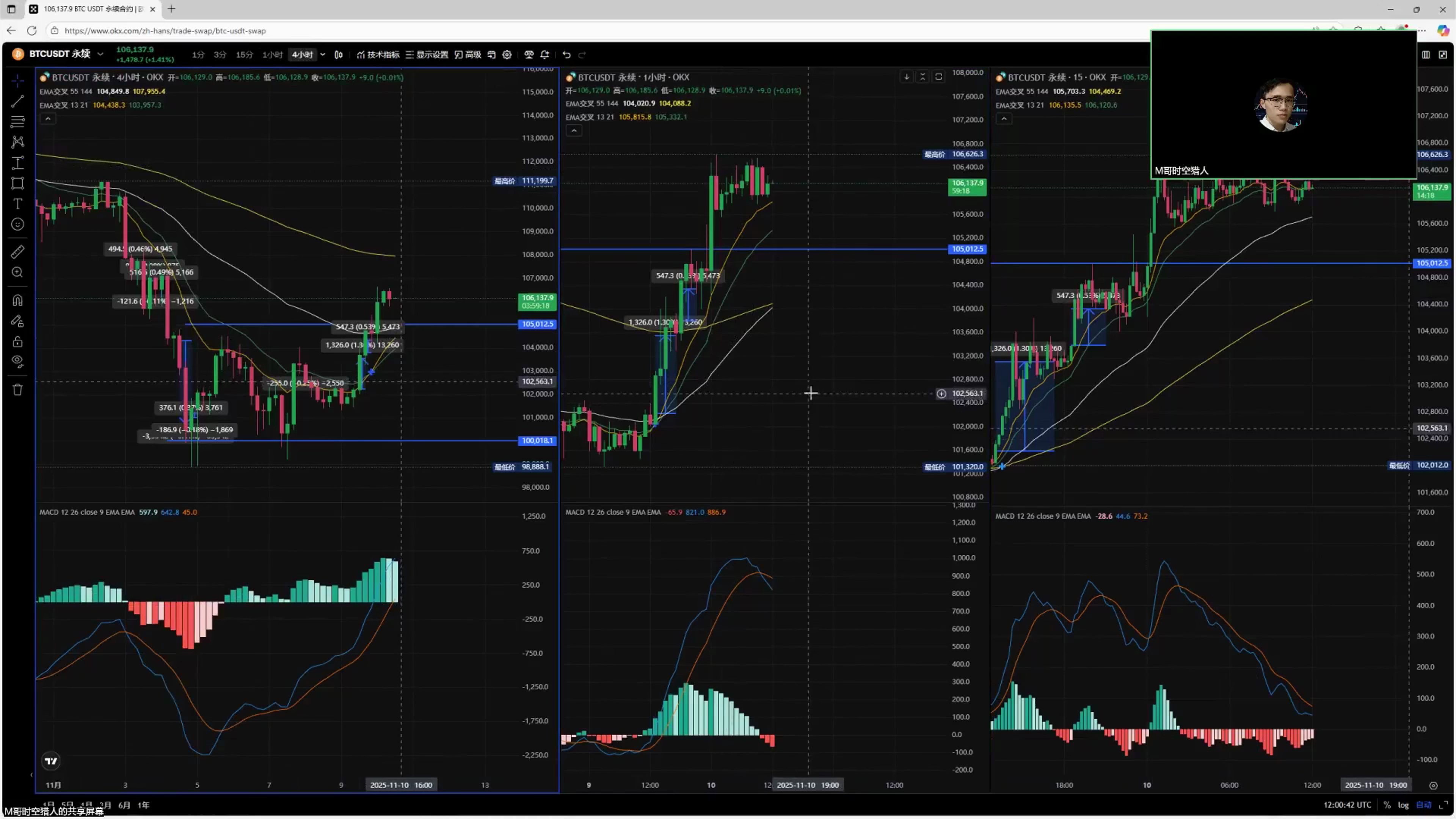Collapse the 1小时 chart indicator legend

[574, 130]
